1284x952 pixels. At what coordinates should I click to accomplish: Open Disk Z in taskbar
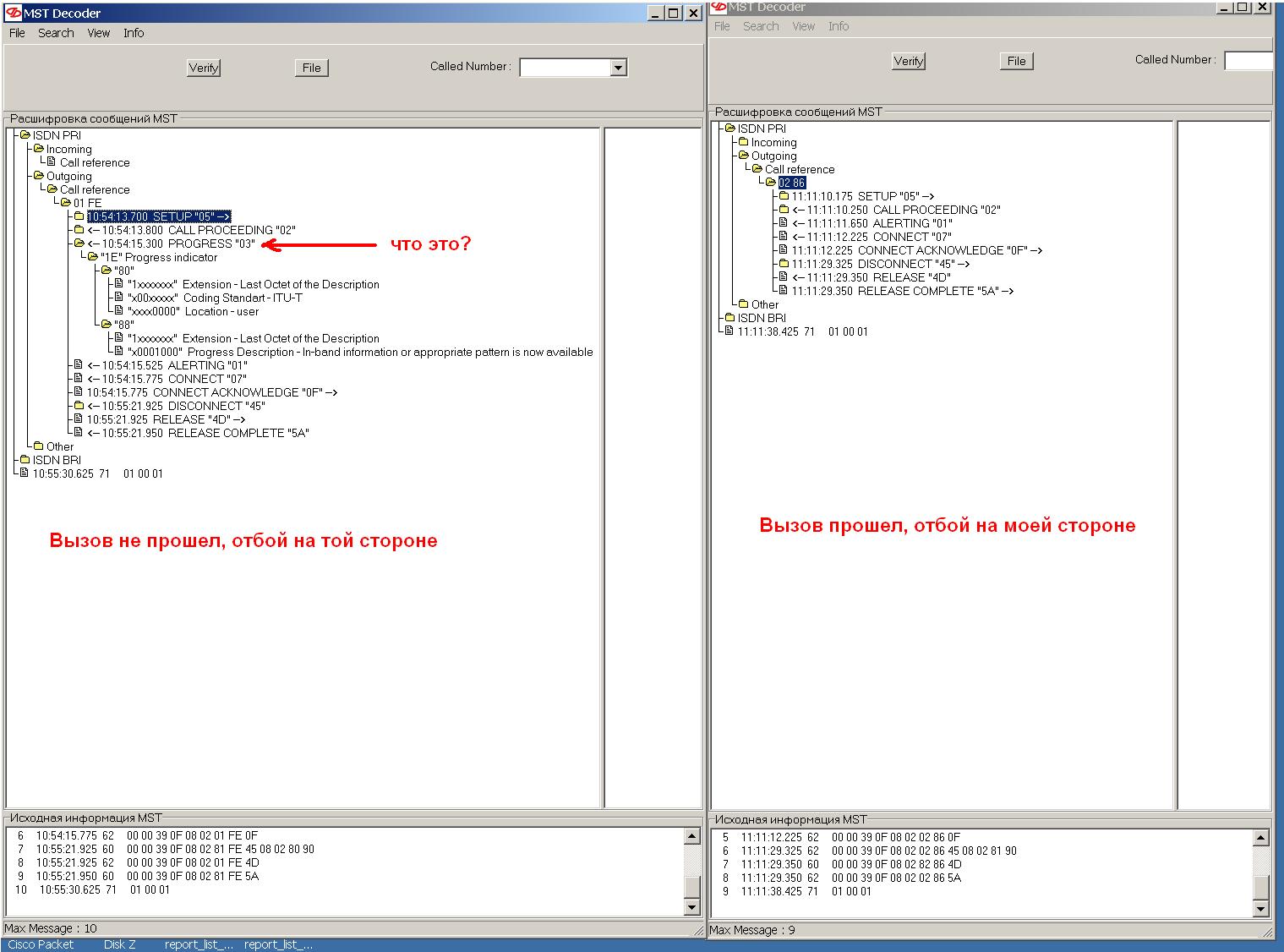(x=119, y=944)
